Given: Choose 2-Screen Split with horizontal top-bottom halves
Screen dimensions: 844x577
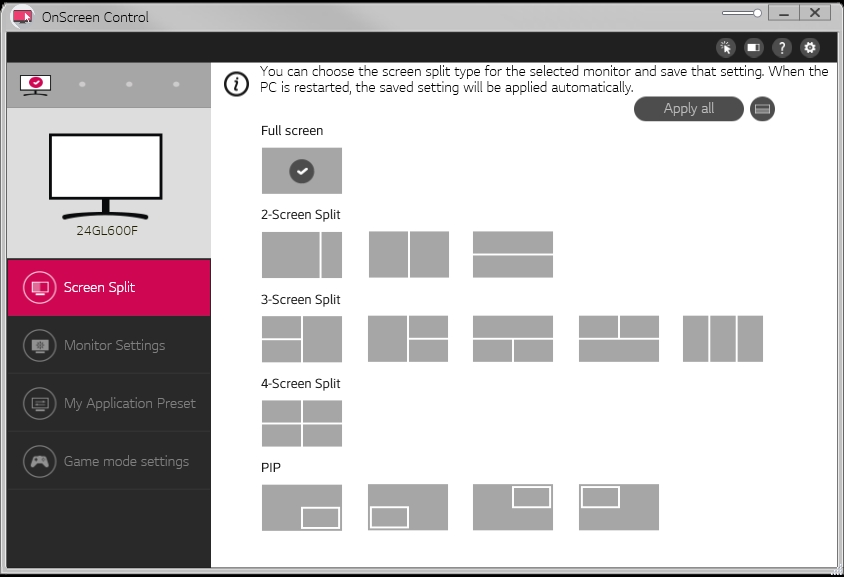Looking at the screenshot, I should coord(512,255).
